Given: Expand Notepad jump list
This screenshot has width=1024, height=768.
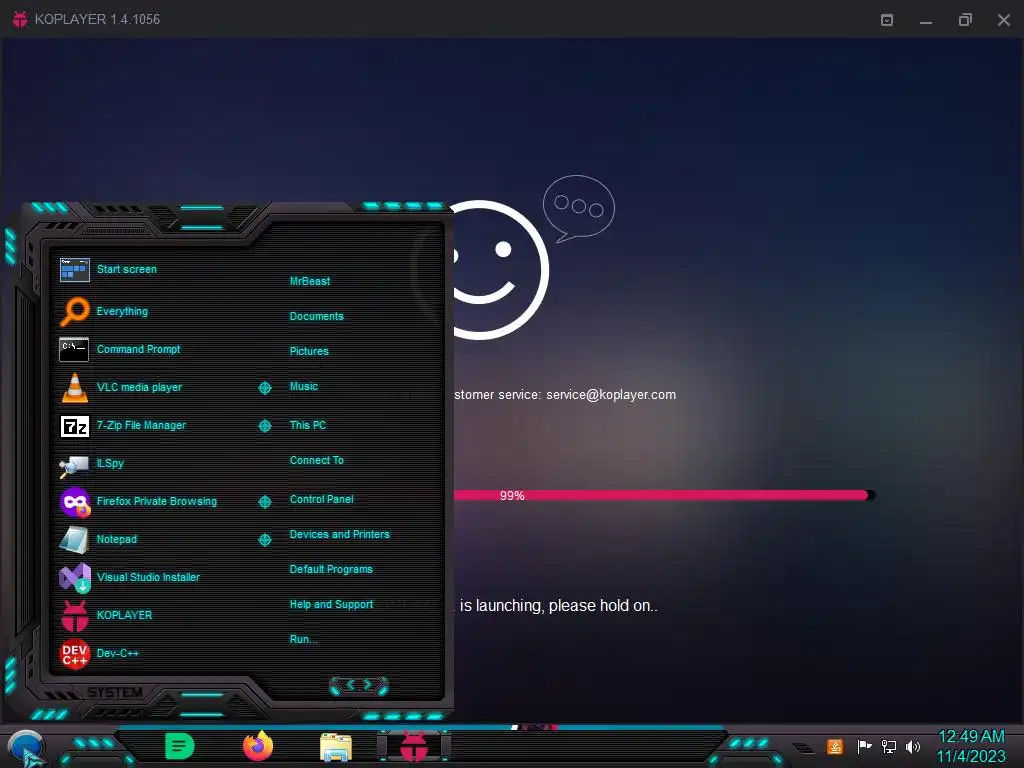Looking at the screenshot, I should pyautogui.click(x=264, y=539).
